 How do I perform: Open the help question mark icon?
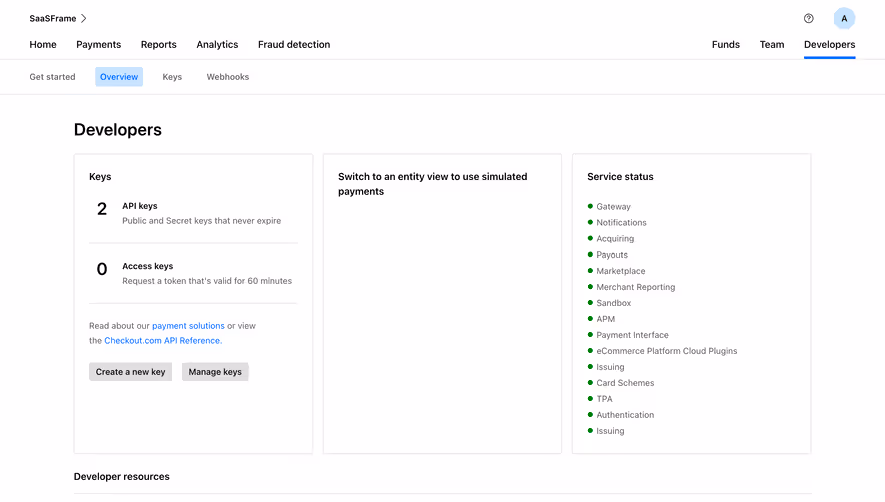pos(808,19)
